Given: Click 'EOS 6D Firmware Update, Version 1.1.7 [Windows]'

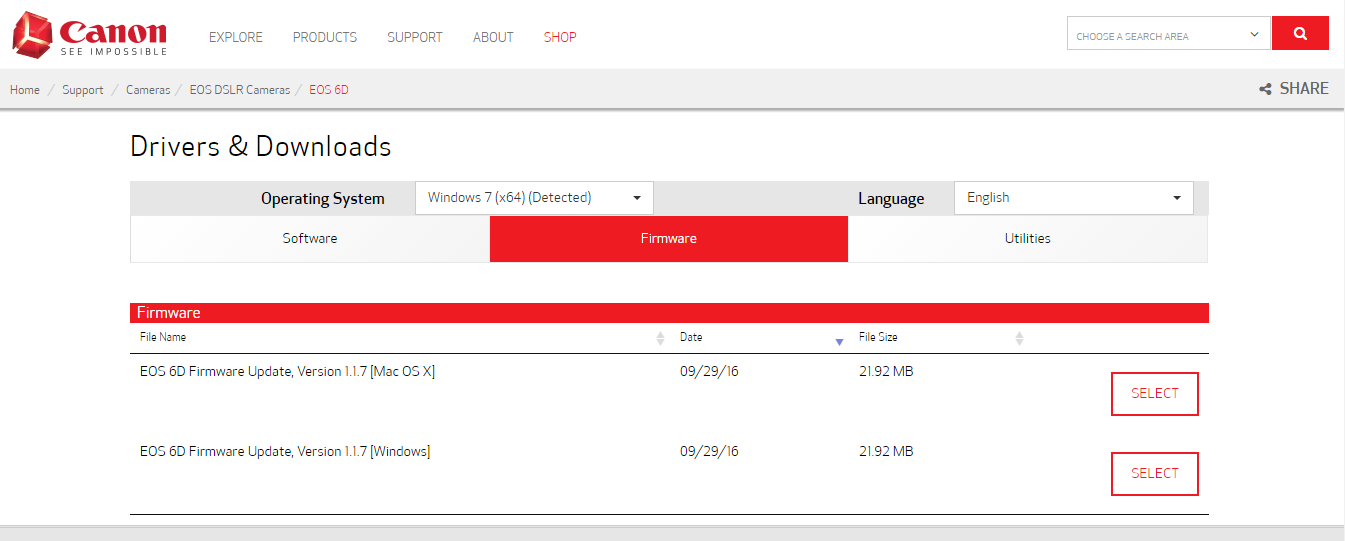Looking at the screenshot, I should [285, 452].
